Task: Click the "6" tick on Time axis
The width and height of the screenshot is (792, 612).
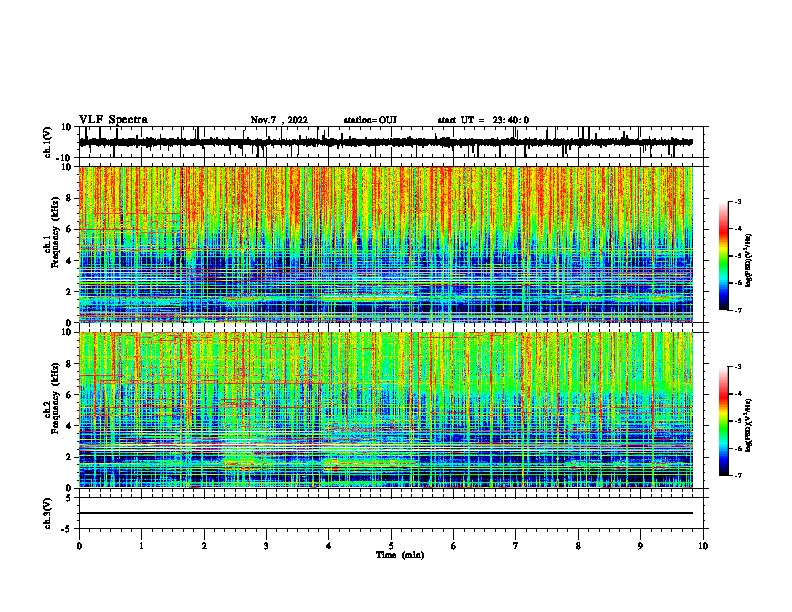Action: pyautogui.click(x=454, y=546)
